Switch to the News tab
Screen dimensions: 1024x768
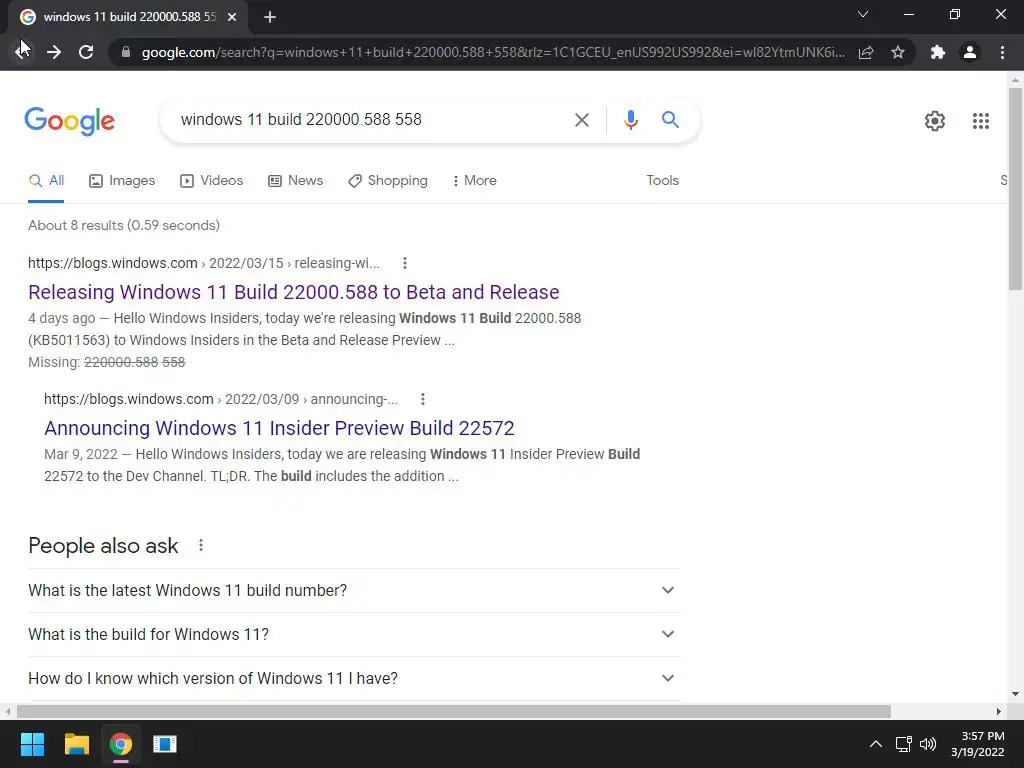coord(296,181)
